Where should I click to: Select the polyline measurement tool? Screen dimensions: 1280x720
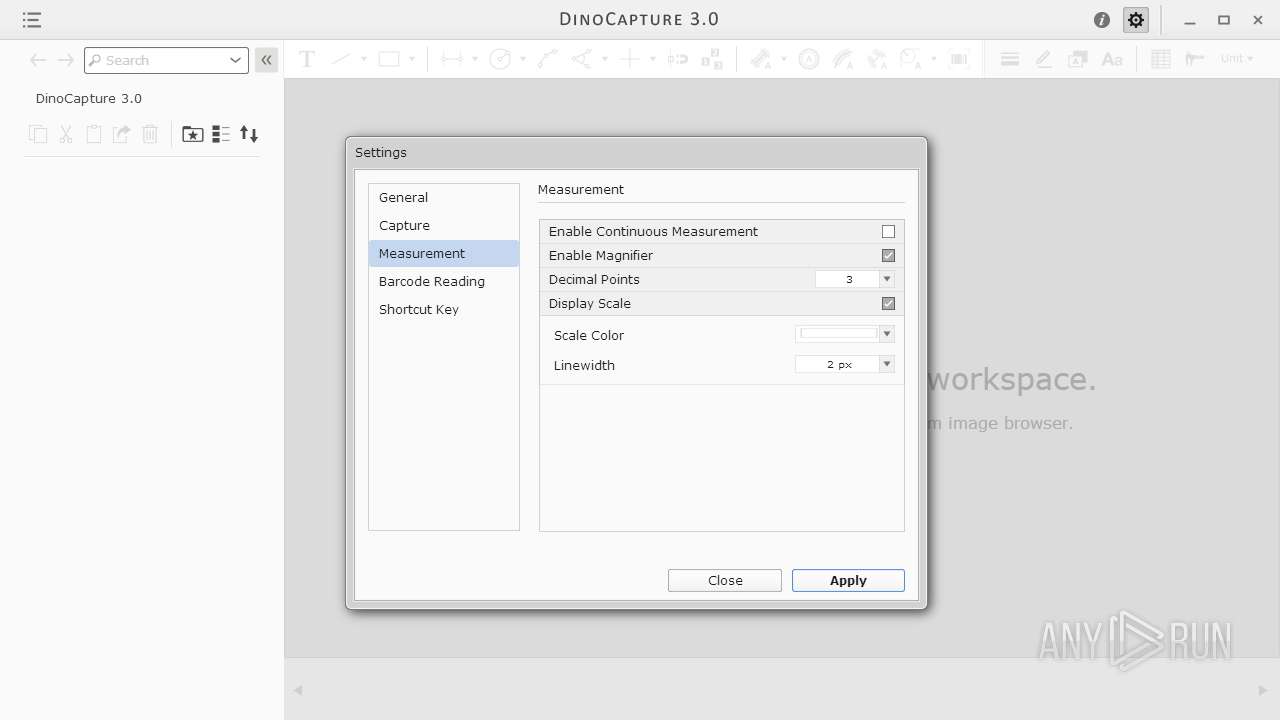coord(548,59)
